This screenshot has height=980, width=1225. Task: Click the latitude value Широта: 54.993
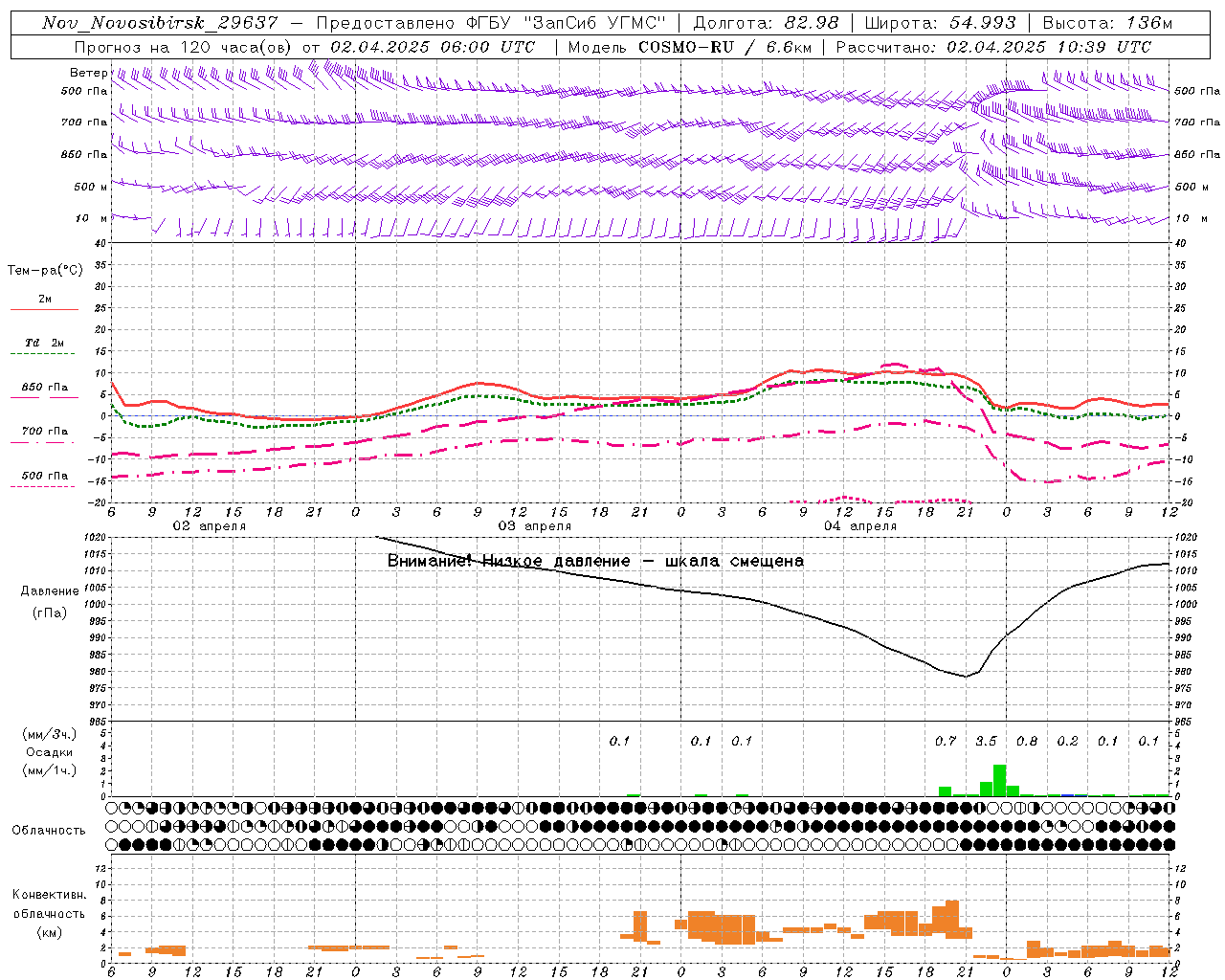click(940, 23)
